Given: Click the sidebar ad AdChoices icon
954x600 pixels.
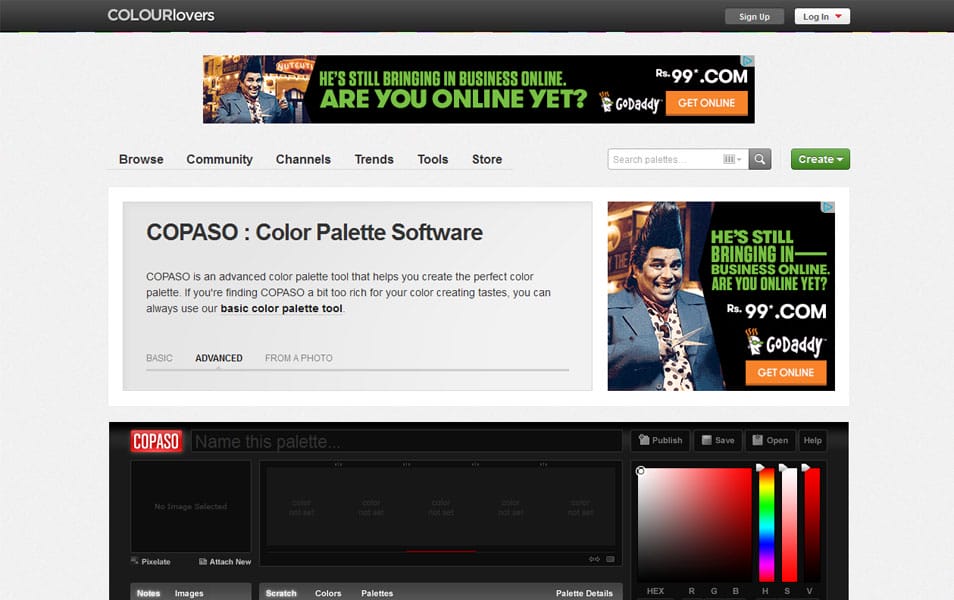Looking at the screenshot, I should pos(828,207).
